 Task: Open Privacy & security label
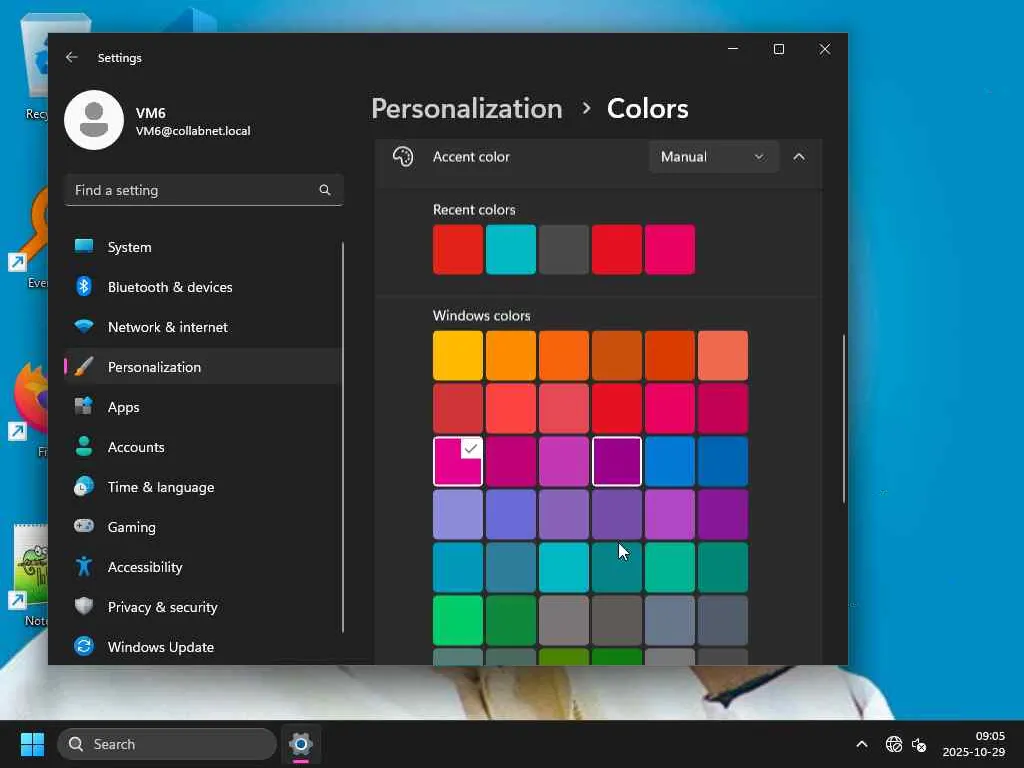(163, 607)
